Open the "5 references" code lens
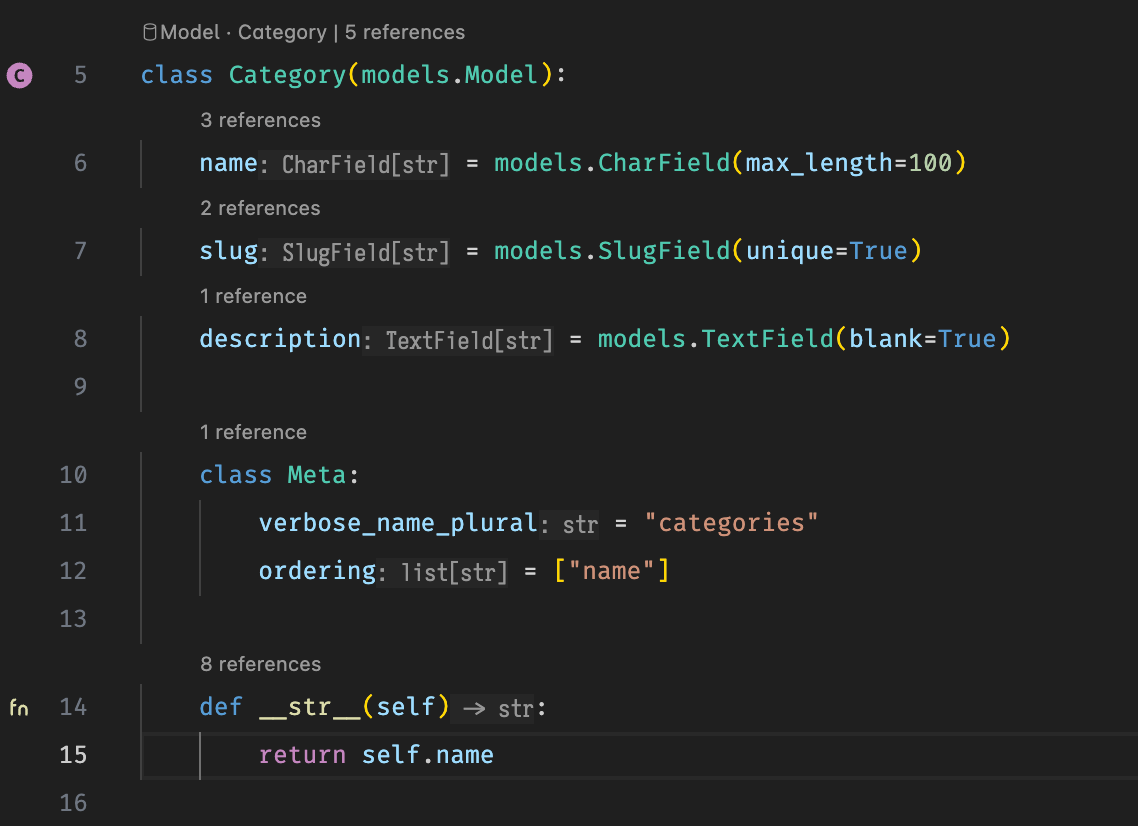The height and width of the screenshot is (826, 1138). point(405,32)
